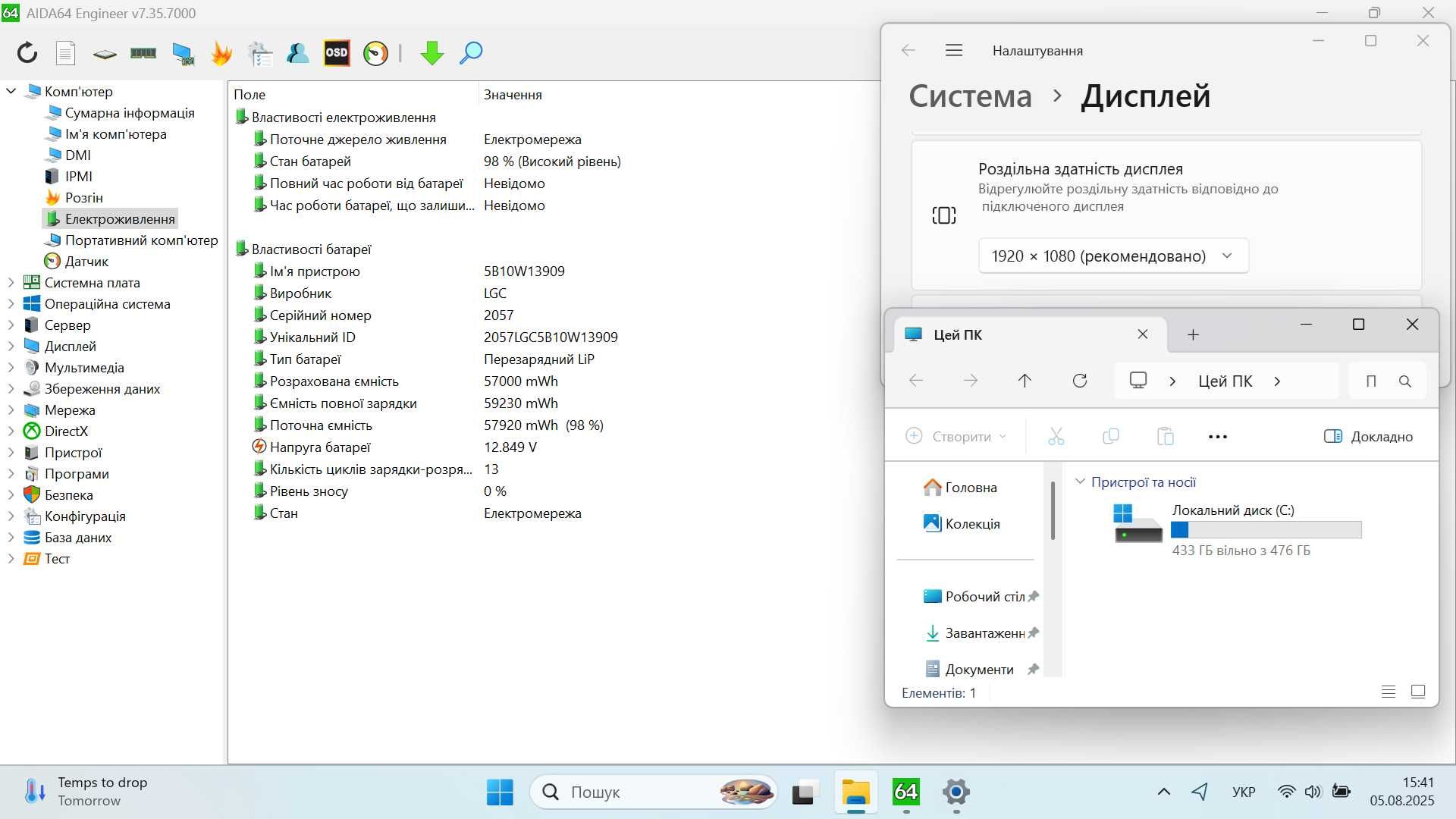Open Settings gear icon on taskbar
Viewport: 1456px width, 819px height.
(x=956, y=792)
